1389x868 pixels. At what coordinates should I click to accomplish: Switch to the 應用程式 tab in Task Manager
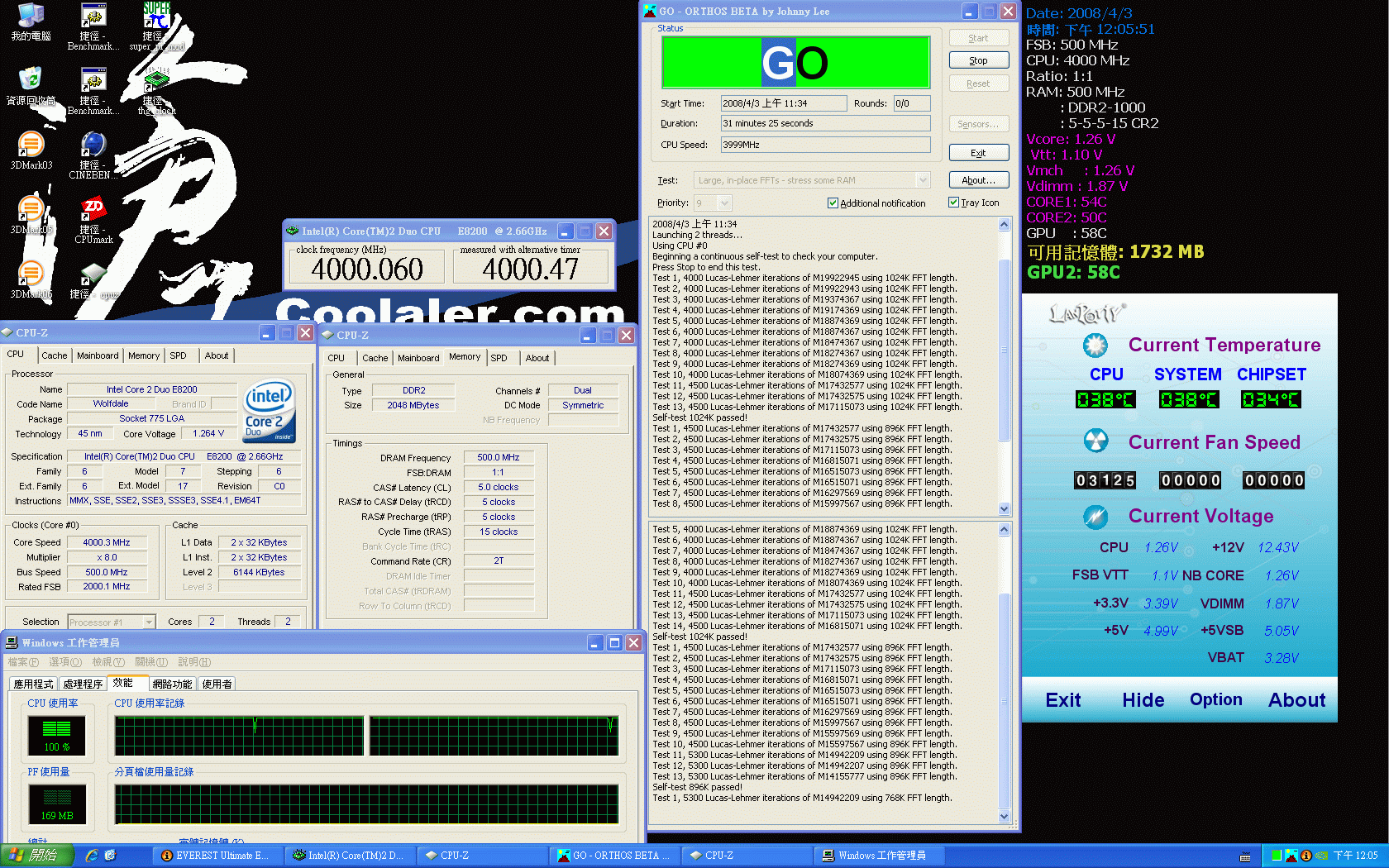[33, 684]
